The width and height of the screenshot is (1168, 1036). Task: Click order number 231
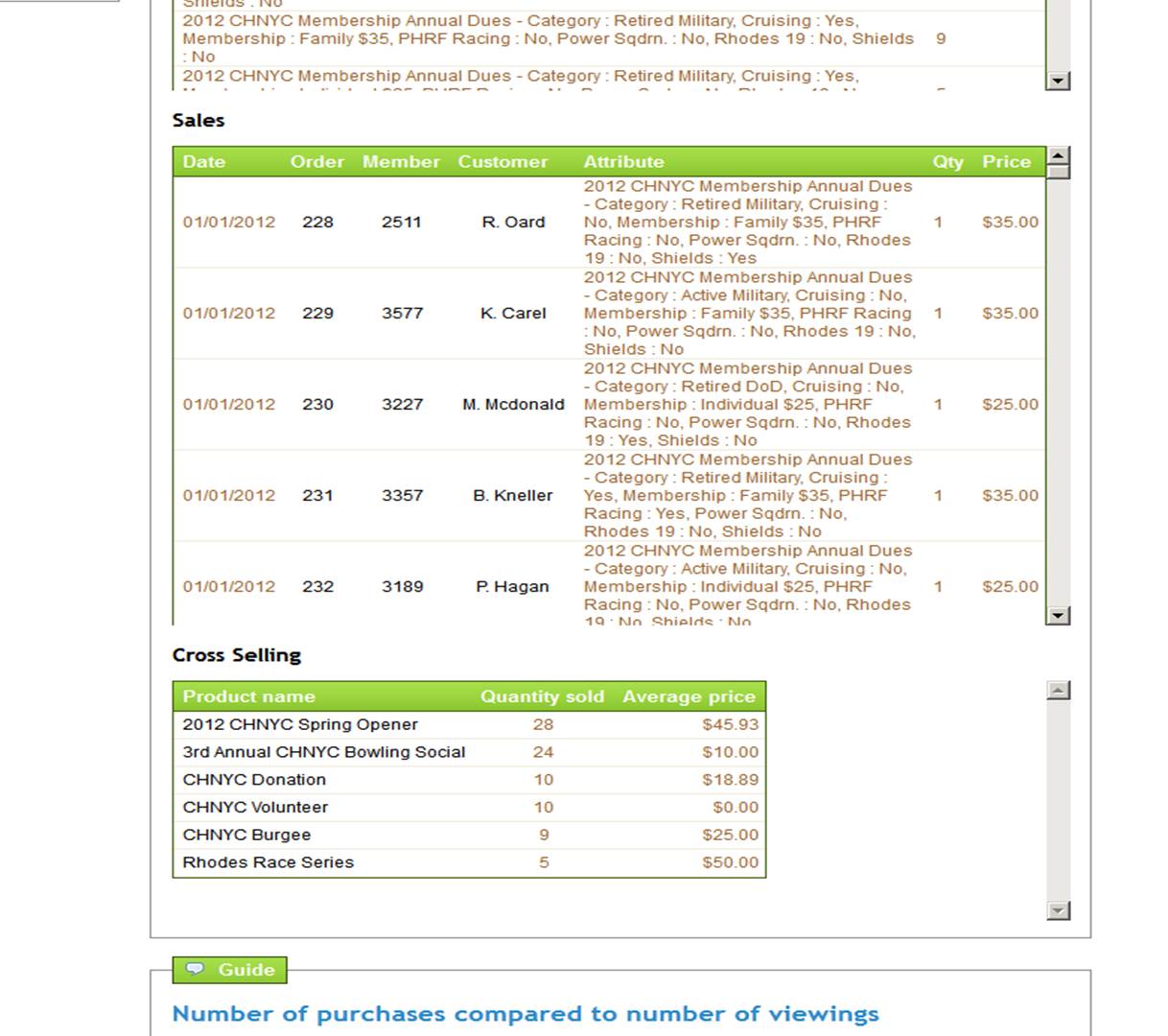coord(317,495)
